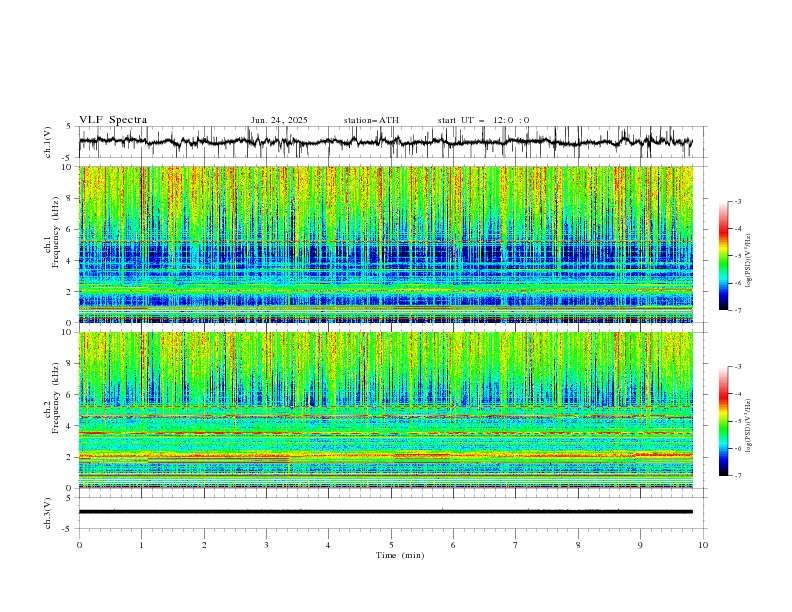Select the "ch.1(V)" axis label
792x612 pixels.
48,142
